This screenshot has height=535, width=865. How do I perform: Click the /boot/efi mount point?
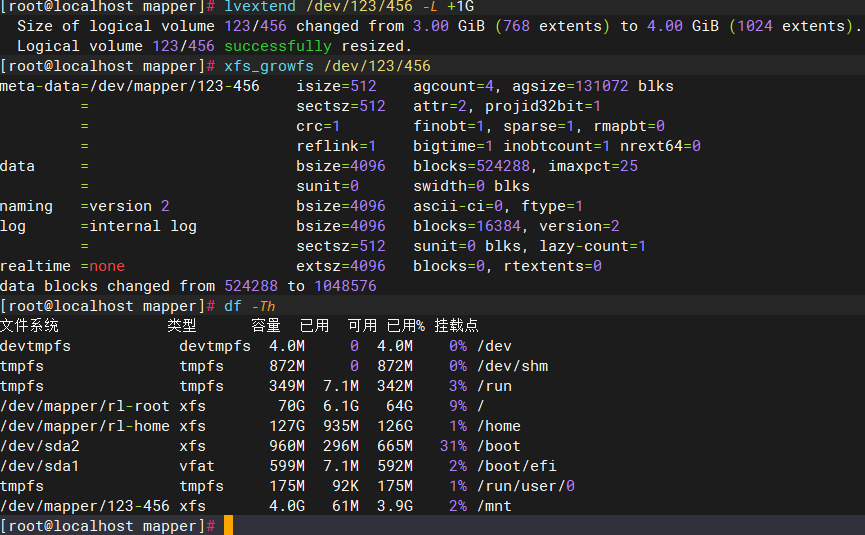(x=517, y=466)
